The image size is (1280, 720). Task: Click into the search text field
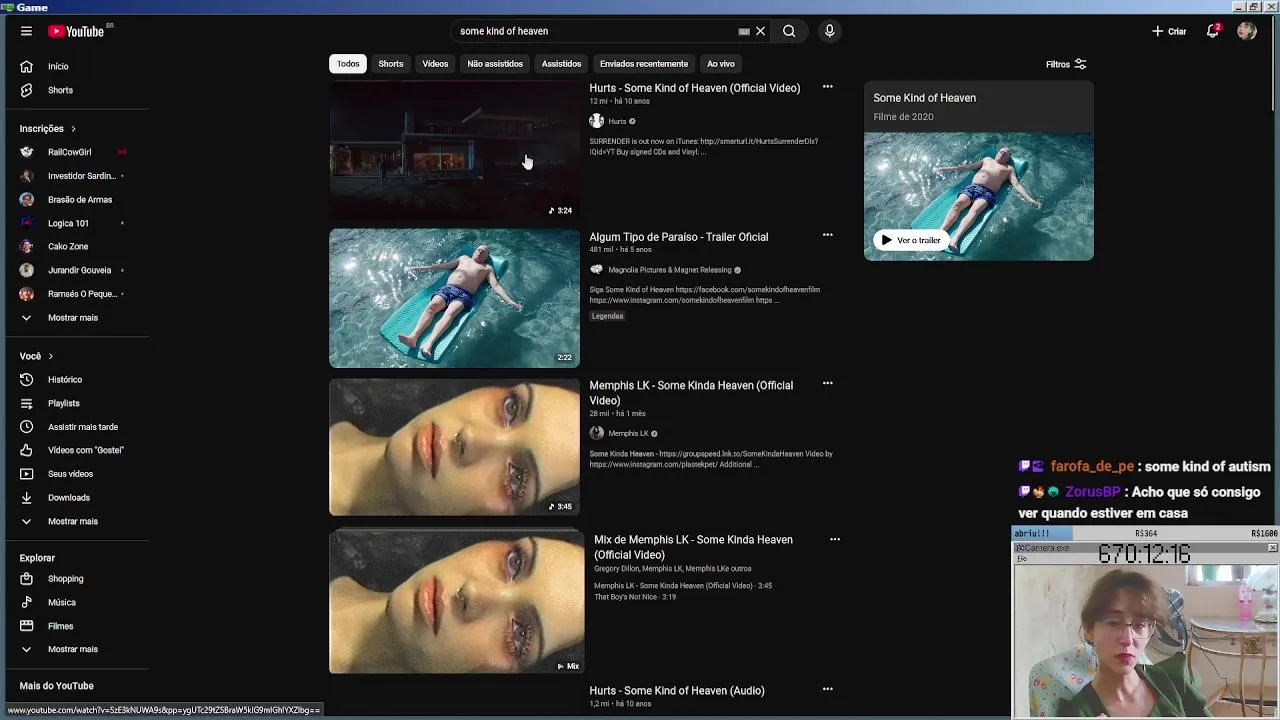pyautogui.click(x=595, y=31)
